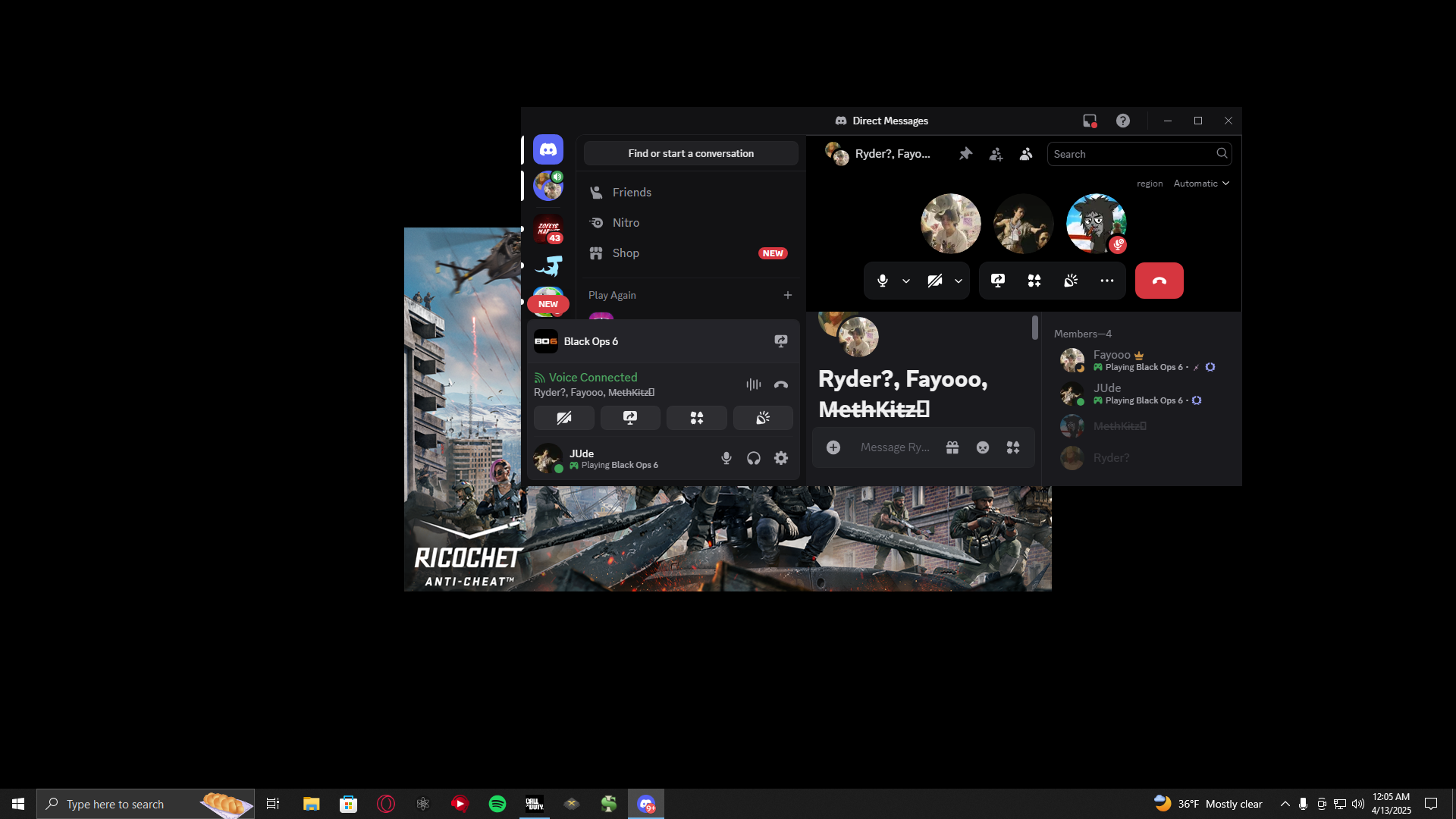Toggle camera in Voice Connected panel

tap(564, 418)
